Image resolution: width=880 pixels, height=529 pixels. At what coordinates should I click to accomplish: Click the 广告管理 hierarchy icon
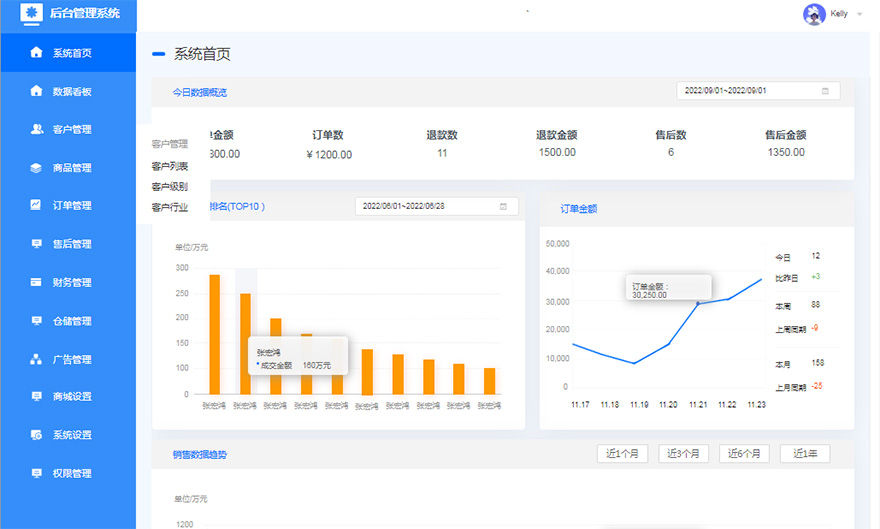[x=37, y=359]
